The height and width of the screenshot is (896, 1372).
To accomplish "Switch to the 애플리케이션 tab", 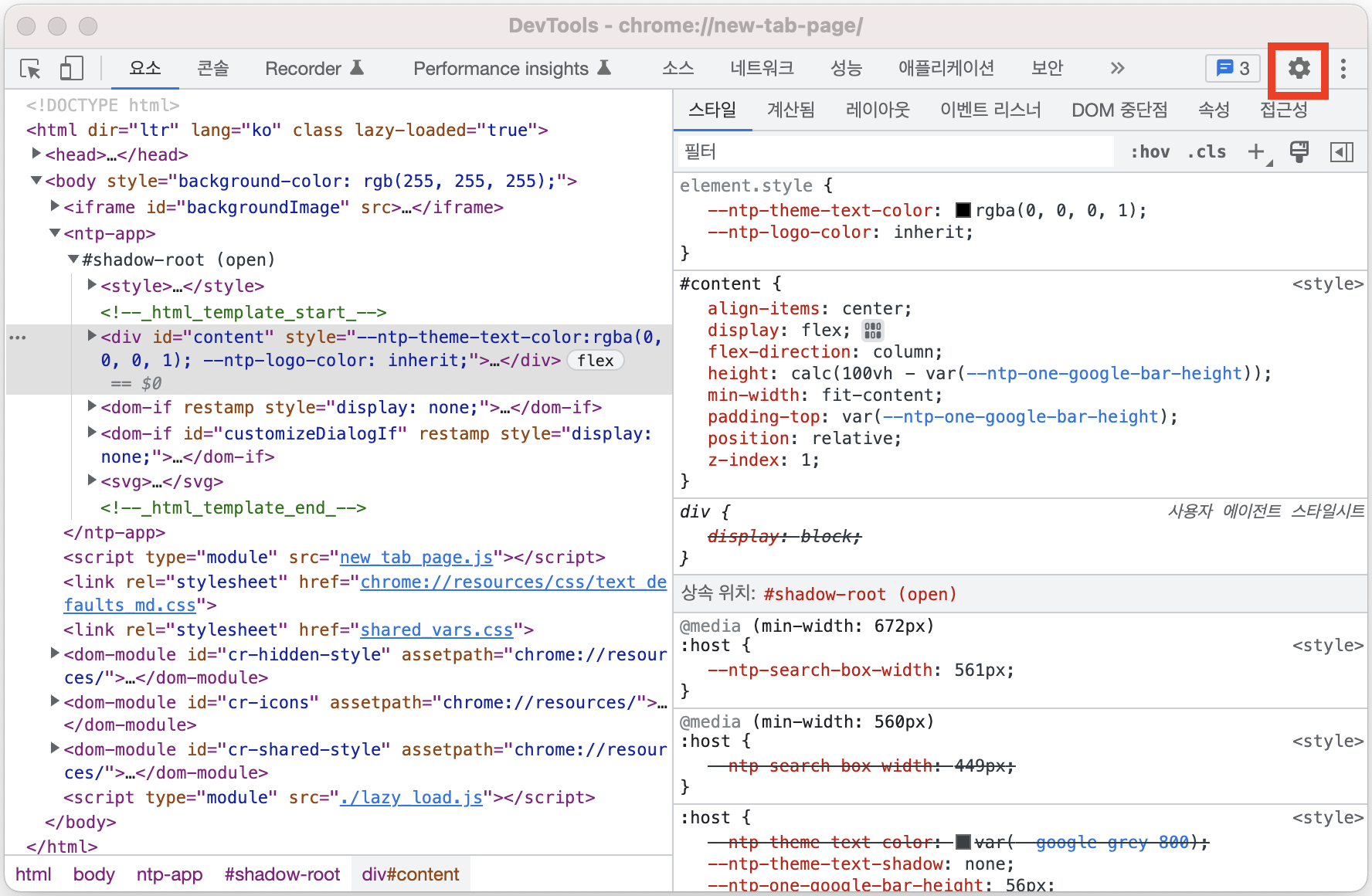I will click(x=946, y=69).
